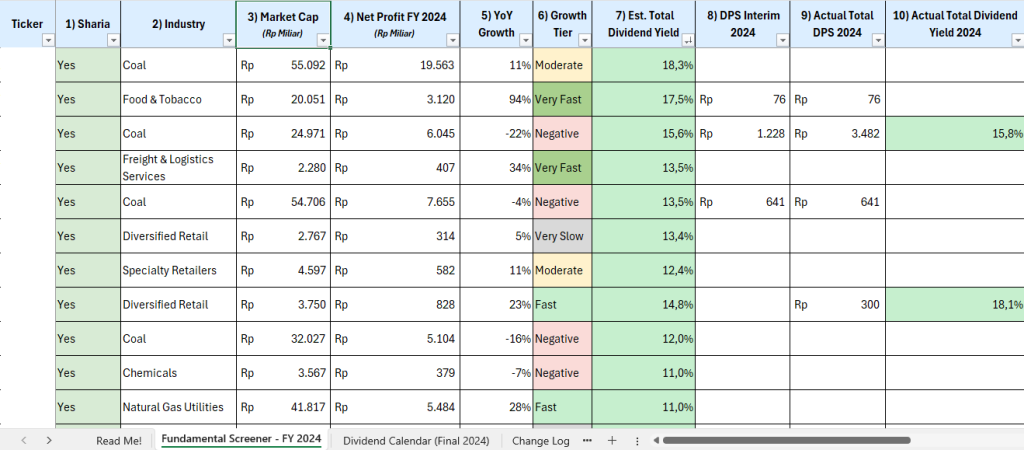Click the DPS Interim 2024 filter arrow
This screenshot has width=1024, height=450.
pos(781,40)
